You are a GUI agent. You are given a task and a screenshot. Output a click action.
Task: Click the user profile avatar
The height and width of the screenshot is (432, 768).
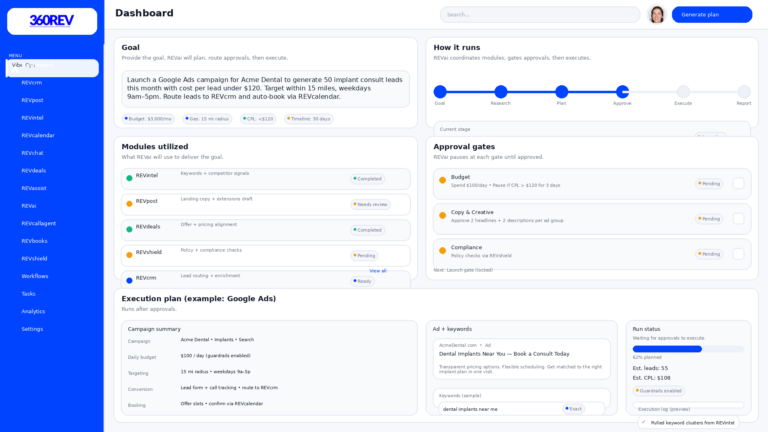pos(657,14)
